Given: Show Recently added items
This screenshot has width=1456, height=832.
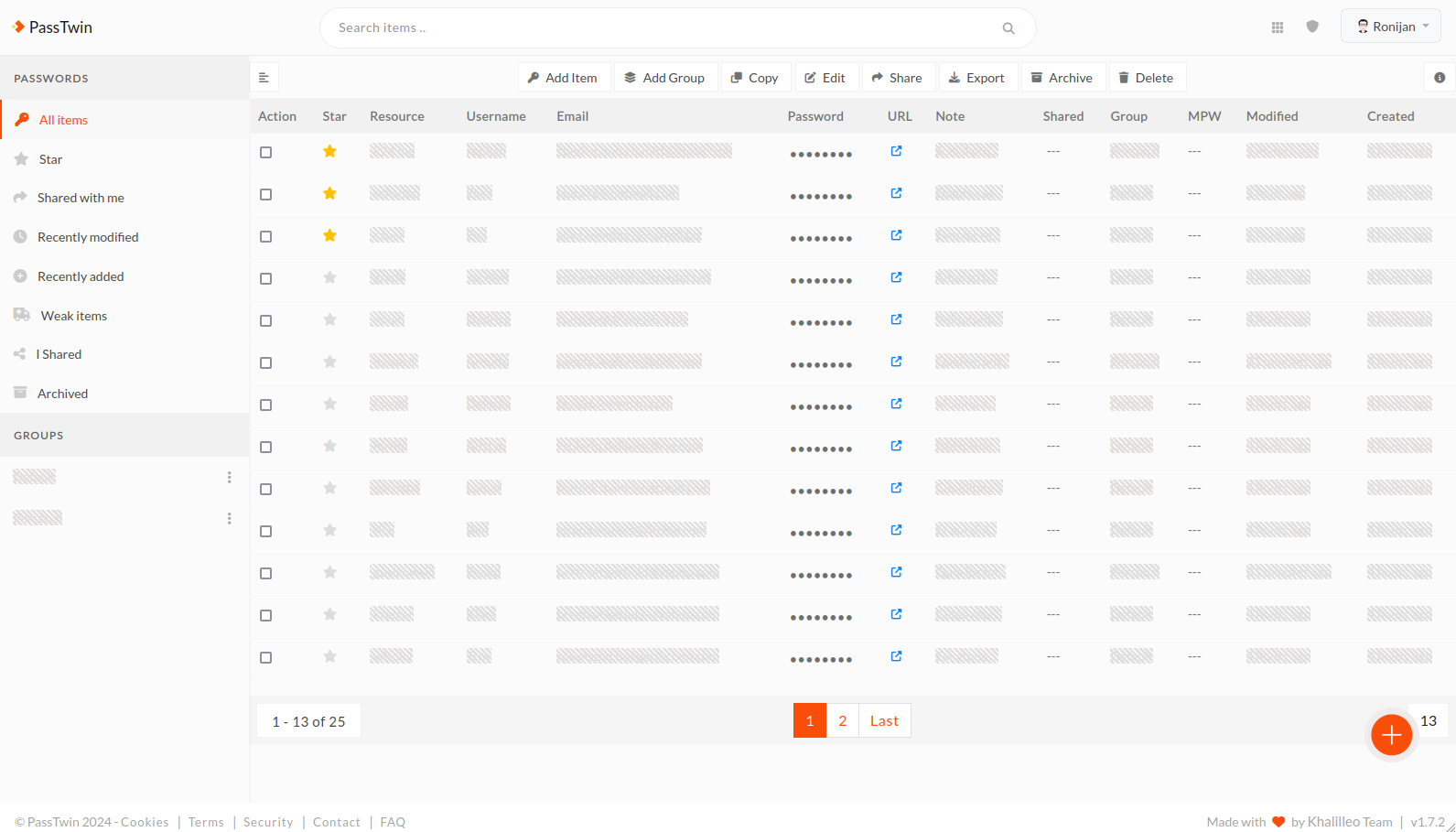Looking at the screenshot, I should pyautogui.click(x=124, y=276).
